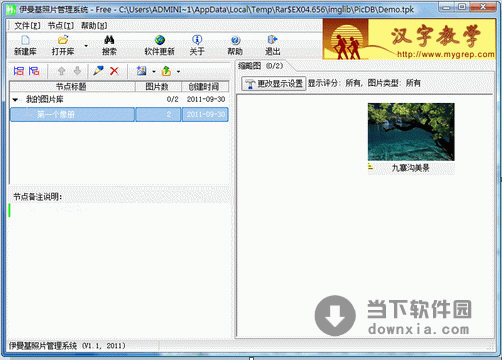Click the 更改显示设置 button
Image resolution: width=502 pixels, height=360 pixels.
click(274, 83)
